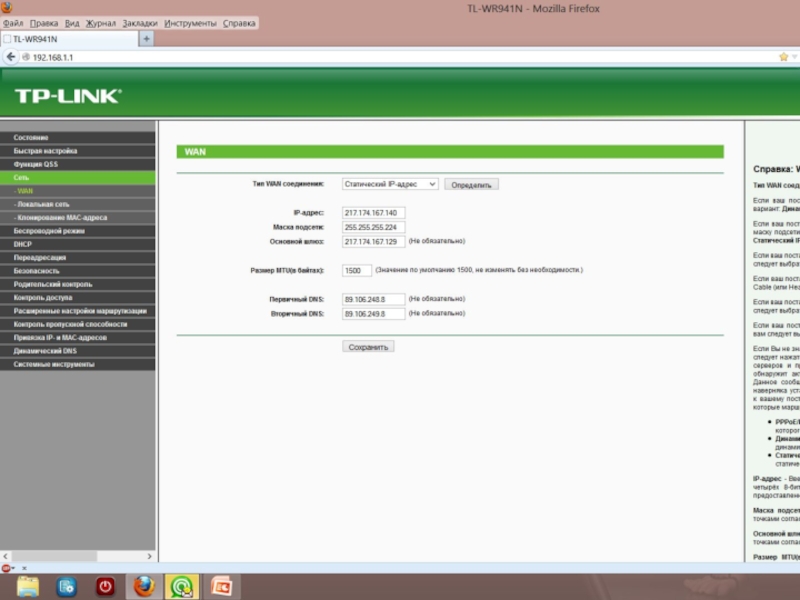
Task: Click the Firefox back arrow button
Action: 11,57
